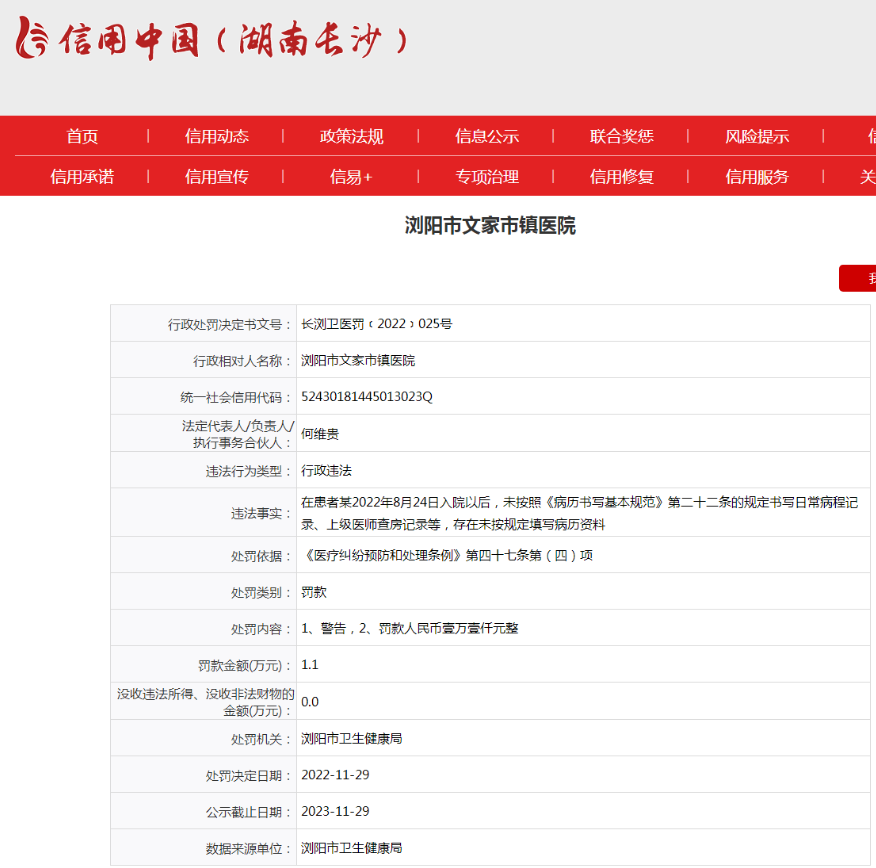Screen dimensions: 876x868
Task: Click the 处罚类别 value 罚款
Action: tap(313, 592)
